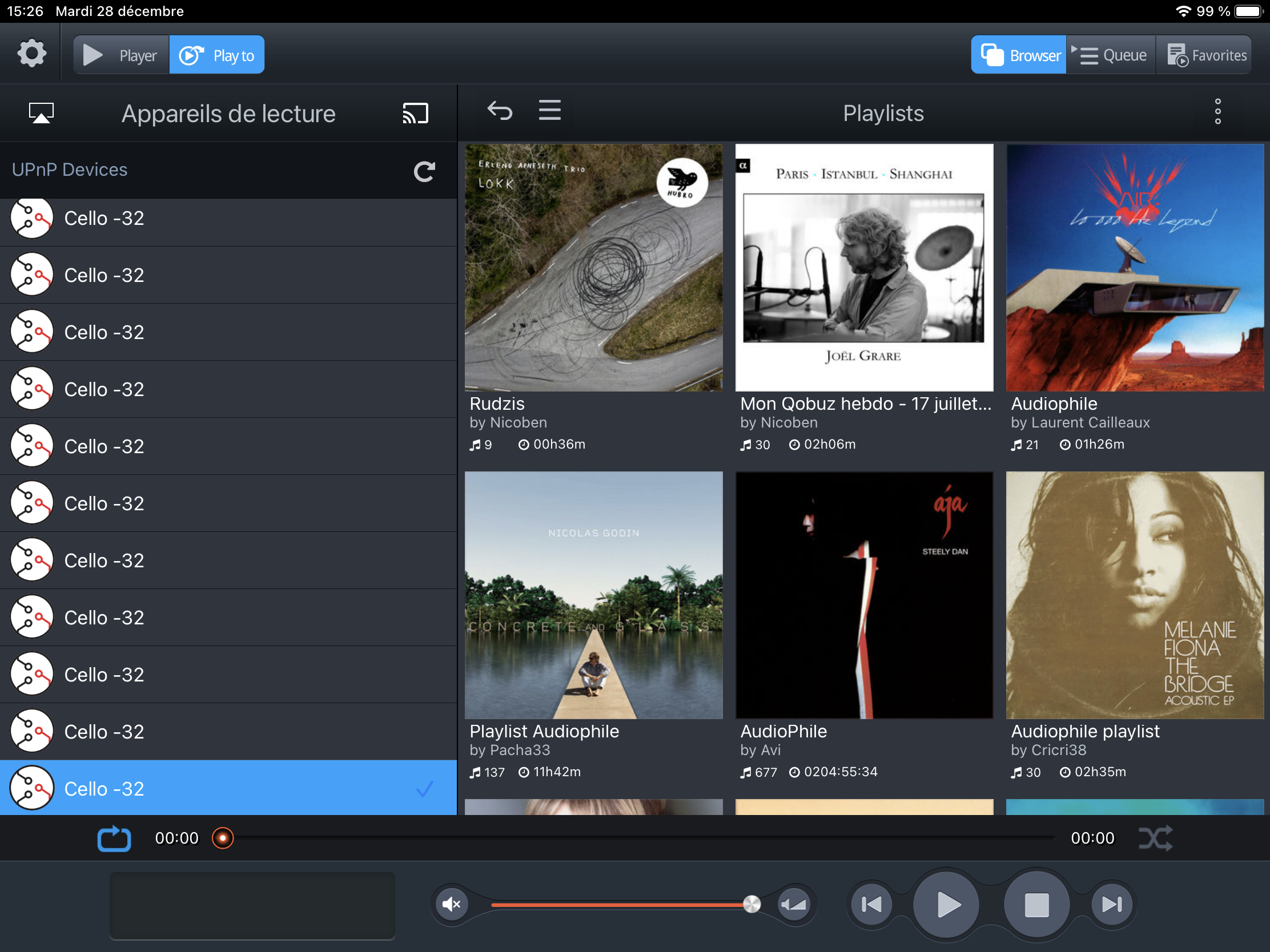
Task: Tap the Chromecast icon in devices panel
Action: pyautogui.click(x=415, y=113)
